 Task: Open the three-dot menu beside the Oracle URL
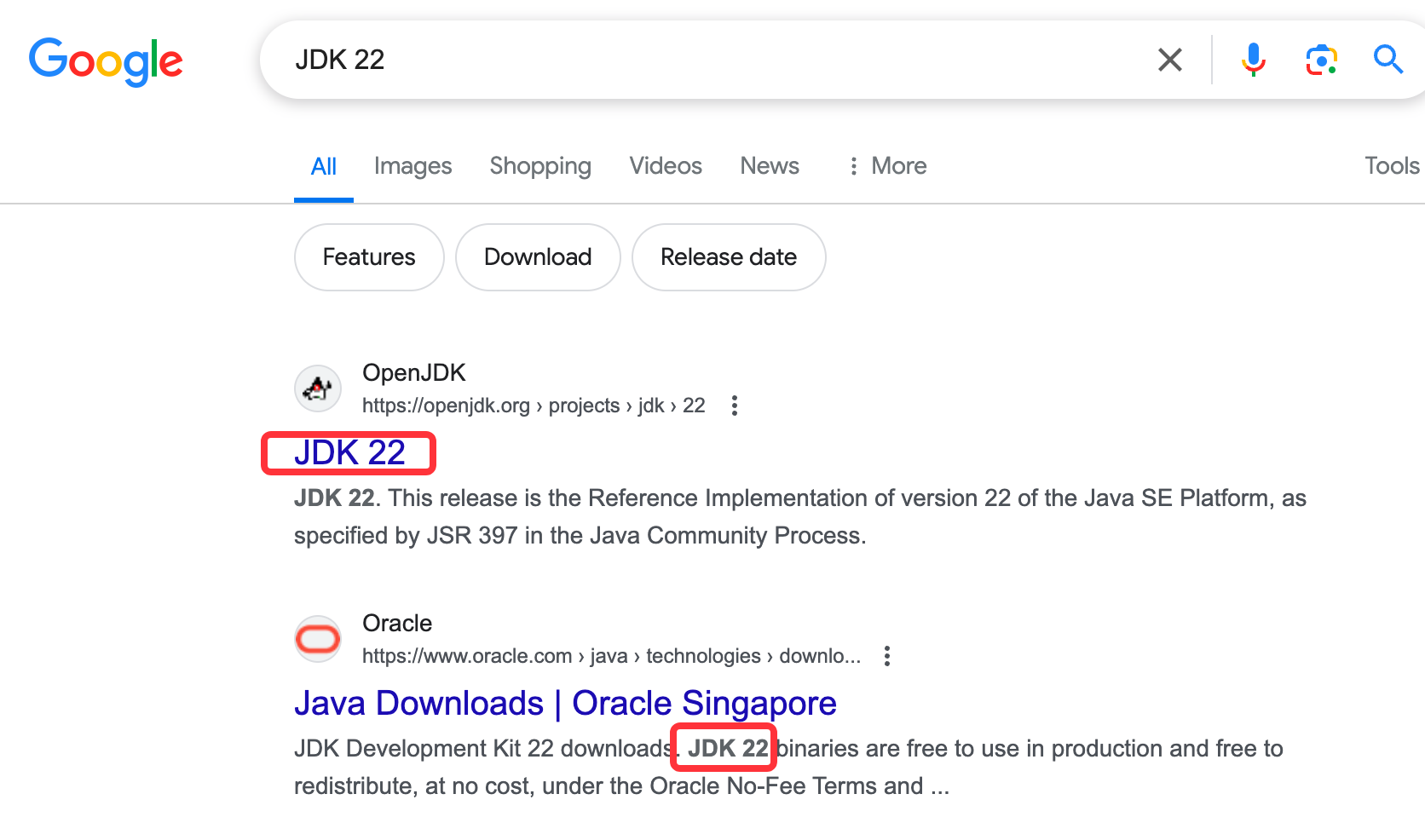pos(887,656)
